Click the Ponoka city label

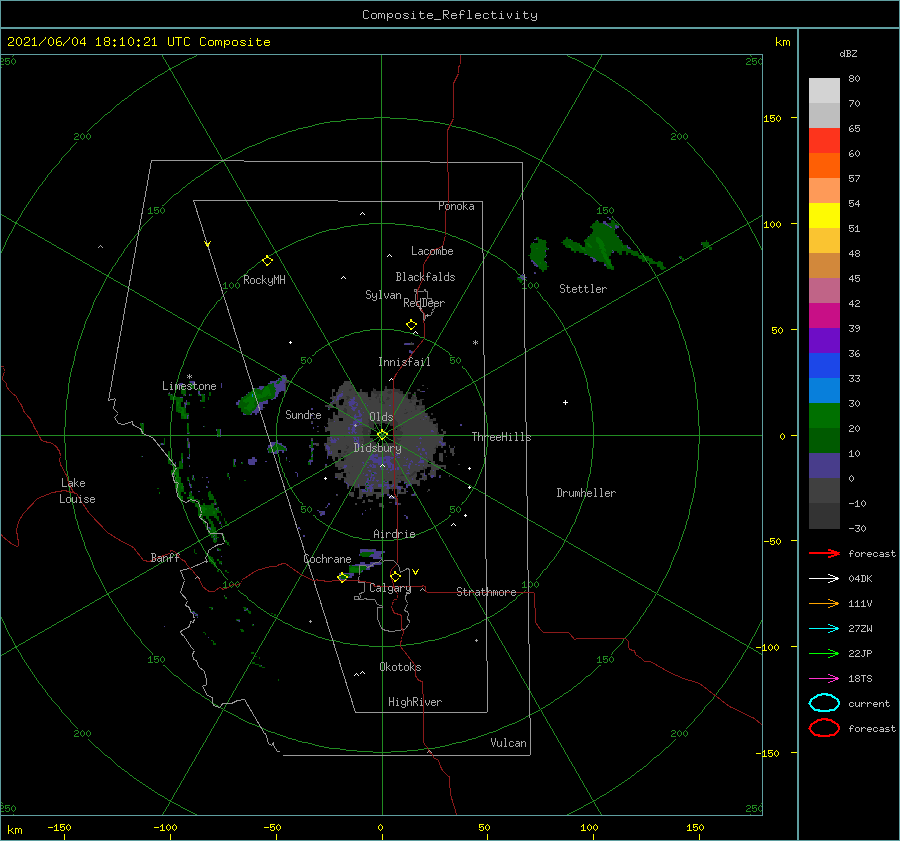[456, 206]
